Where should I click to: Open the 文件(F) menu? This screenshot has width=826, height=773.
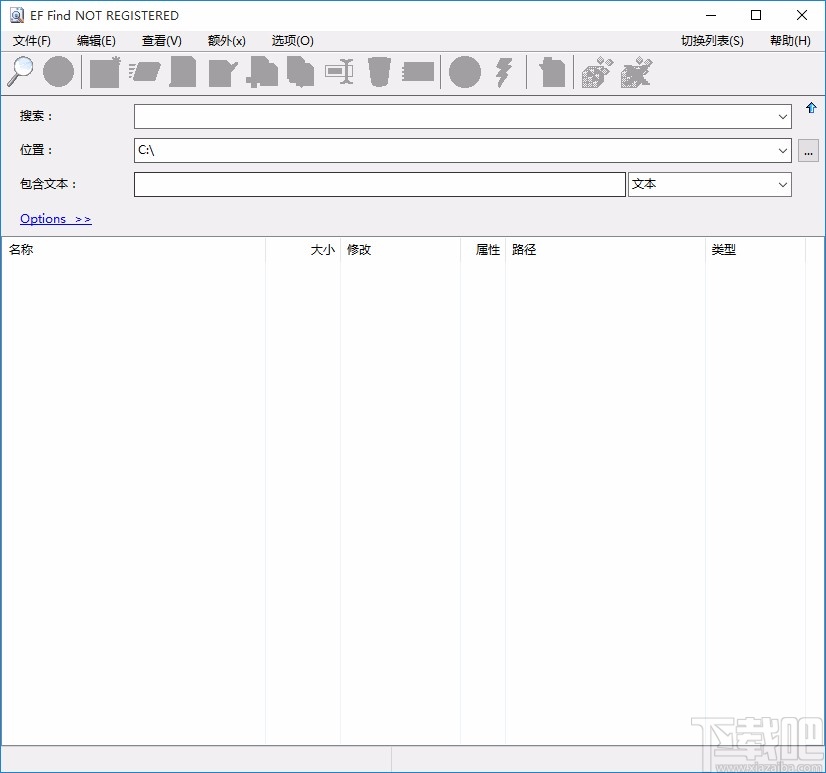coord(32,41)
